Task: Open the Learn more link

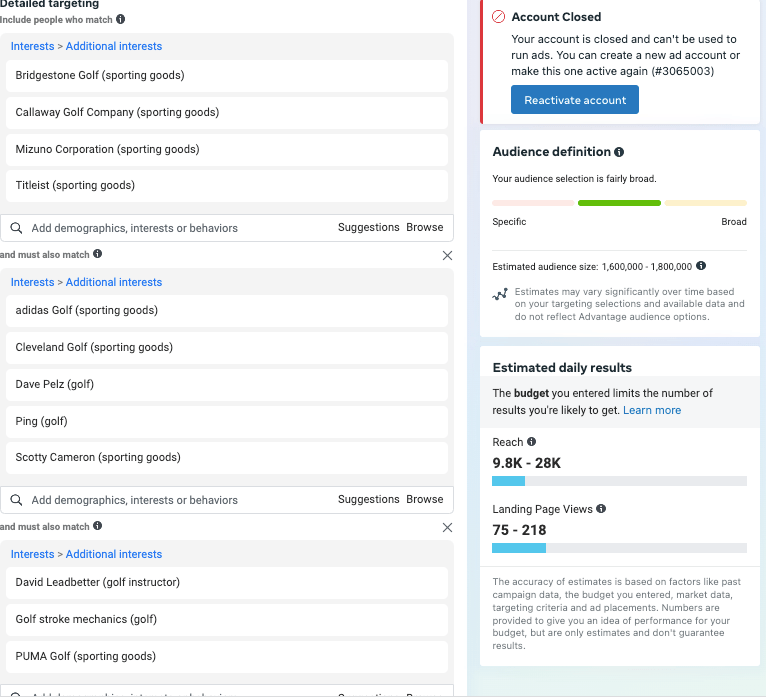Action: (652, 410)
